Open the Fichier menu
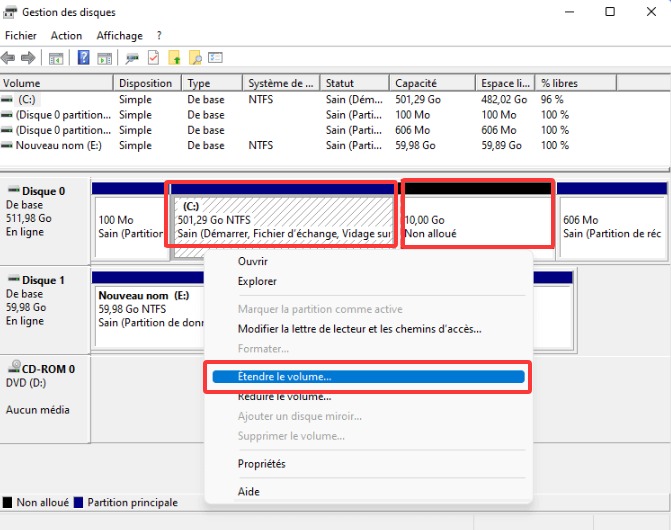This screenshot has width=671, height=530. click(x=20, y=36)
